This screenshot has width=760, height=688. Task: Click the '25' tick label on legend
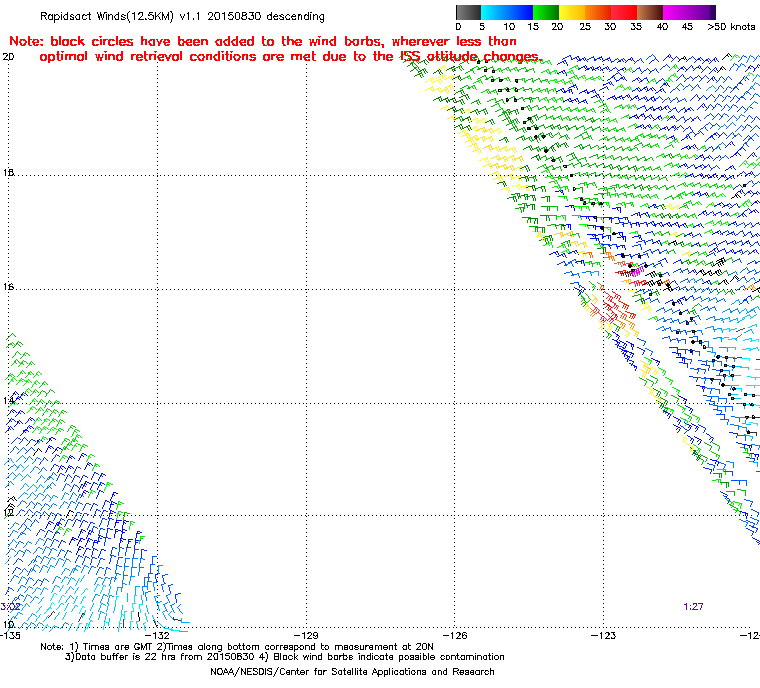pos(585,27)
